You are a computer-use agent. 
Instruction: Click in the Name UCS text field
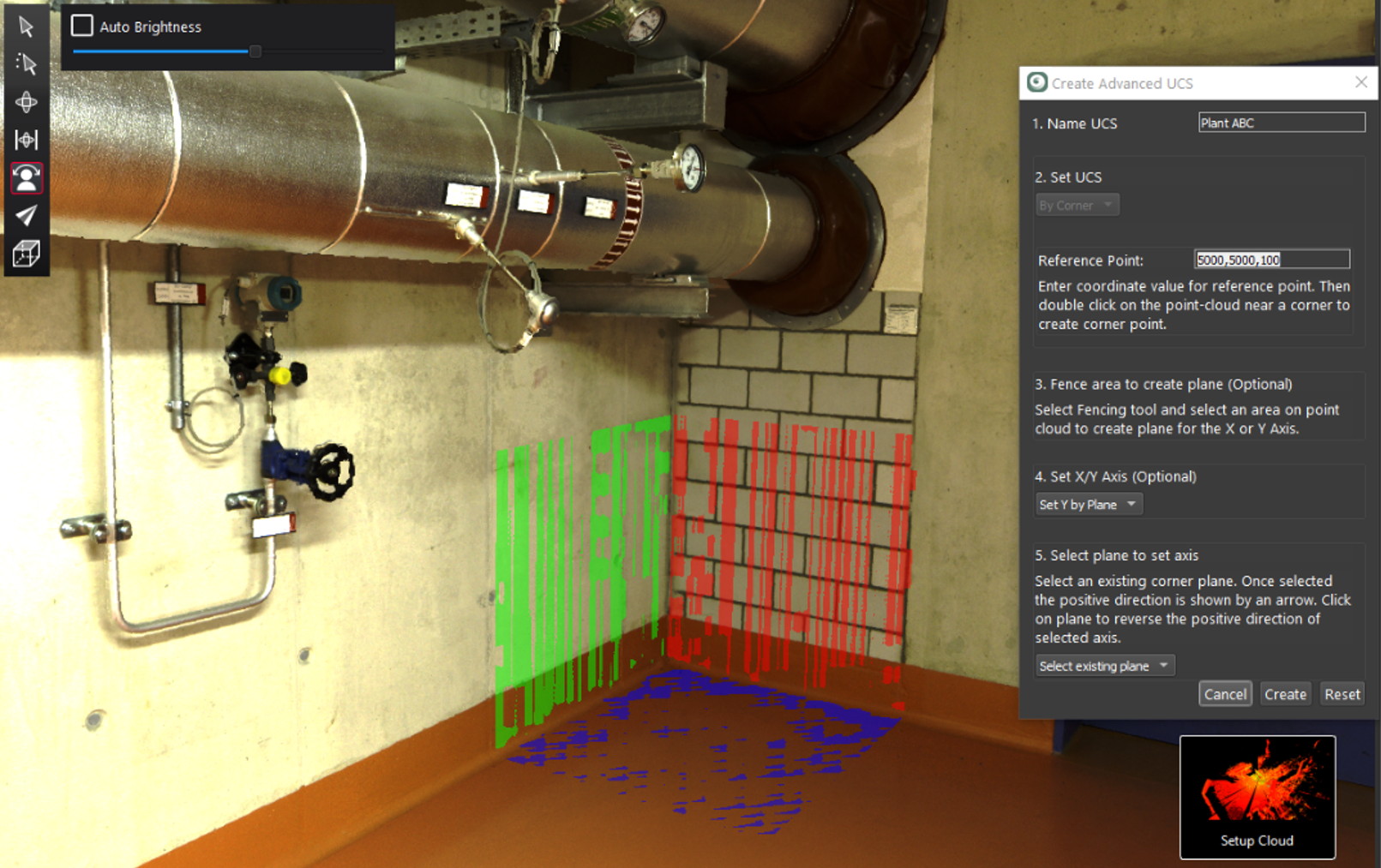click(x=1281, y=123)
